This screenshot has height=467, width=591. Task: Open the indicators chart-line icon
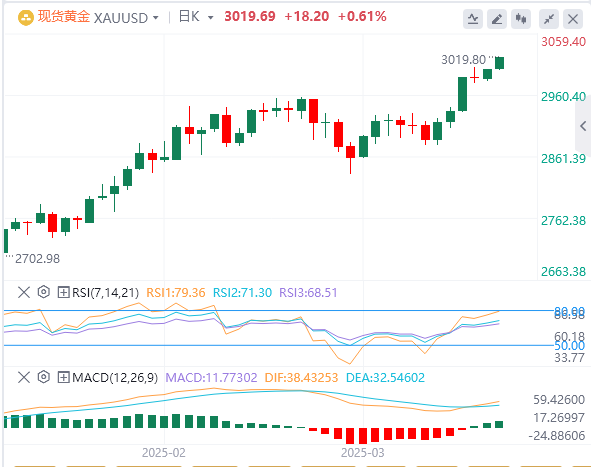point(473,18)
